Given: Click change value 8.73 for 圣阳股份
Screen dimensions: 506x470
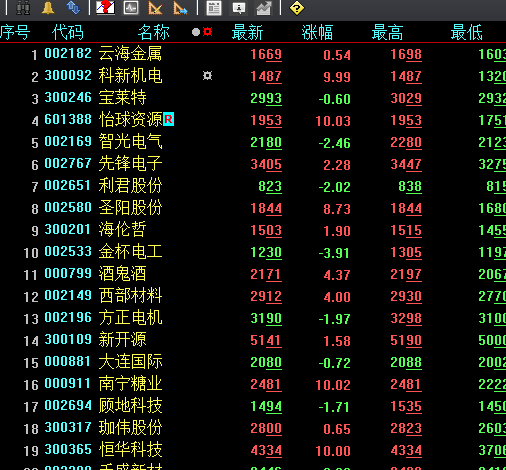Looking at the screenshot, I should 337,209.
